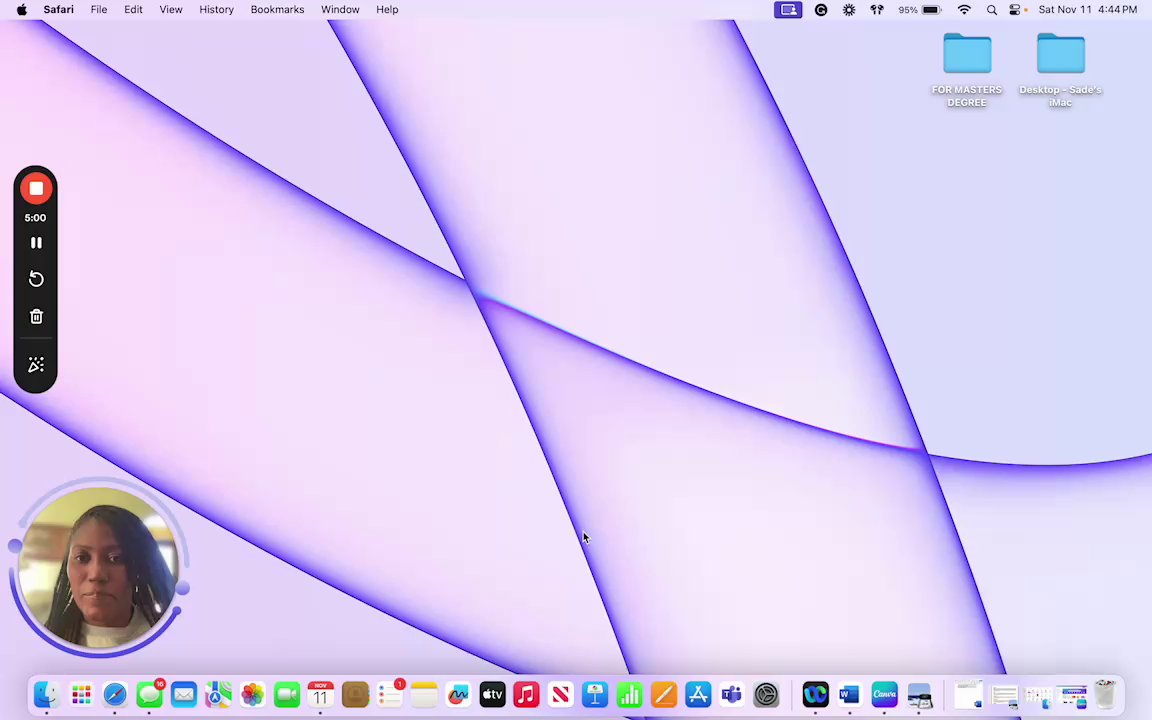This screenshot has height=720, width=1152.
Task: Open the Trash in the Dock
Action: (x=1105, y=694)
